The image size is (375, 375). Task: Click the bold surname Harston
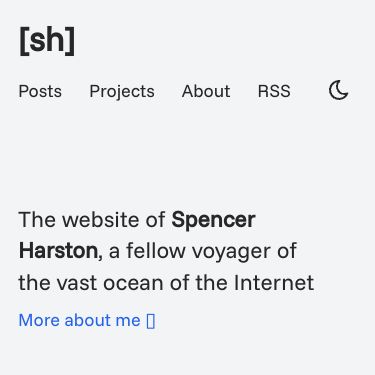coord(58,251)
